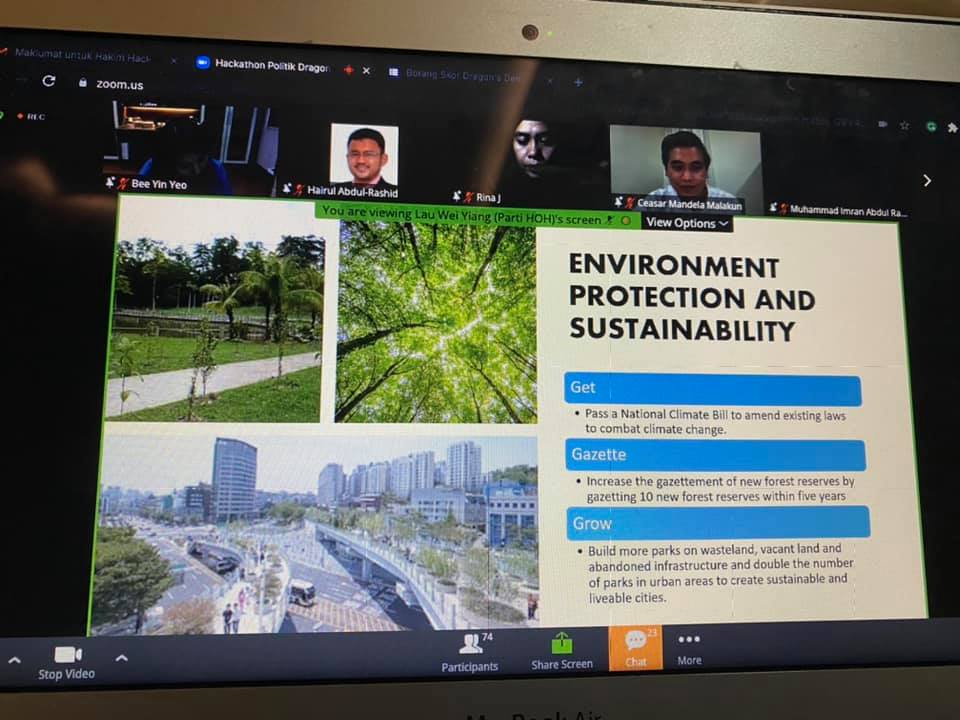
Task: Expand video settings arrow beside Stop Video
Action: pyautogui.click(x=122, y=658)
